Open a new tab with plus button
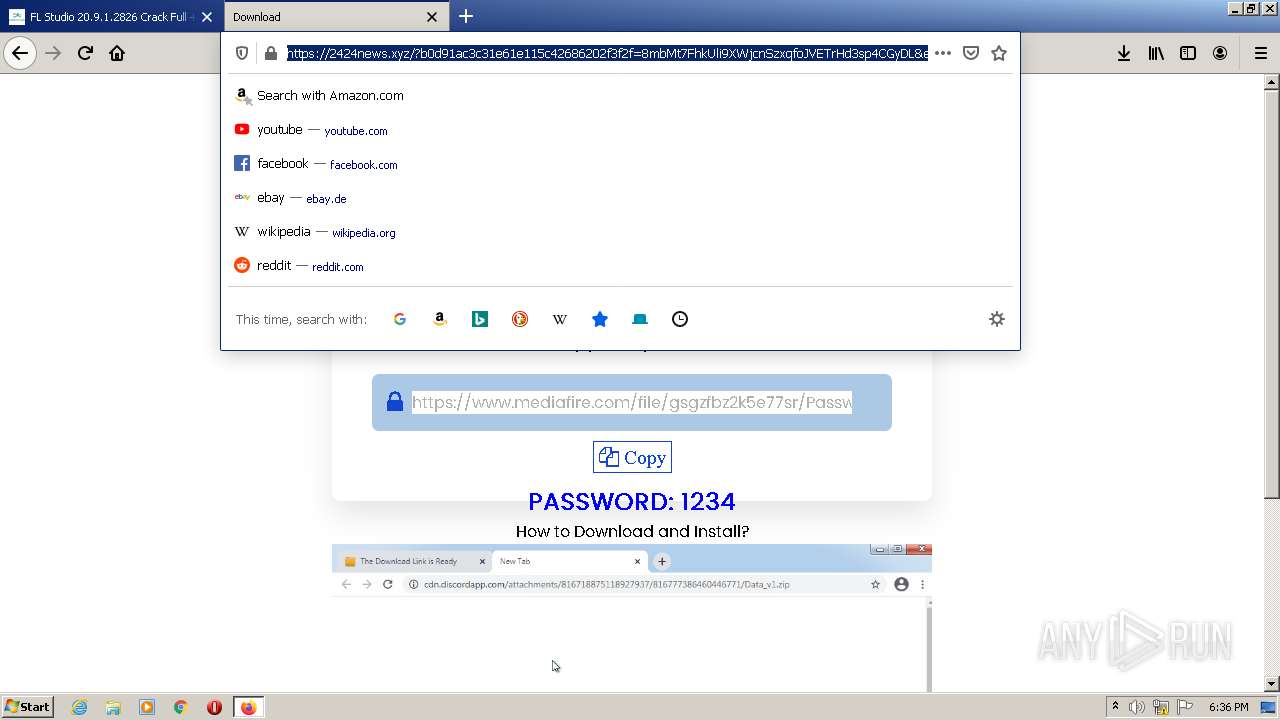 (466, 16)
